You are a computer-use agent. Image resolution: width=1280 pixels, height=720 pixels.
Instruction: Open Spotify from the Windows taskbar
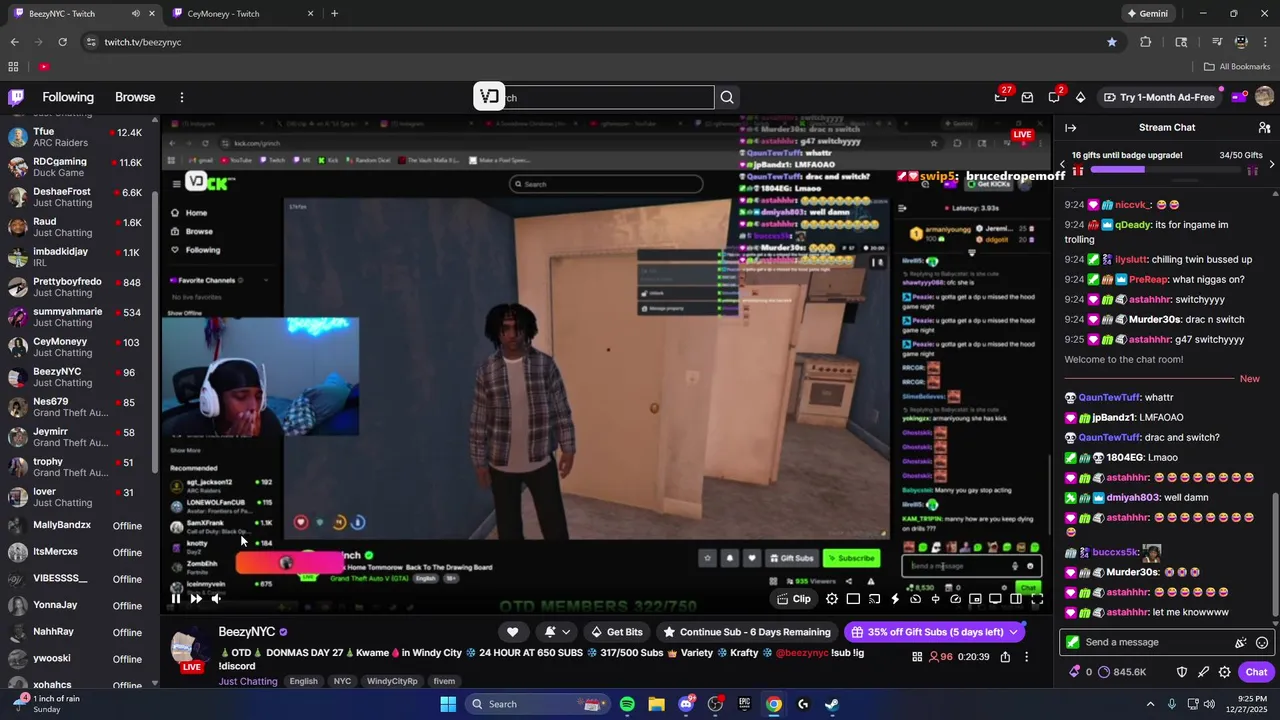click(627, 704)
